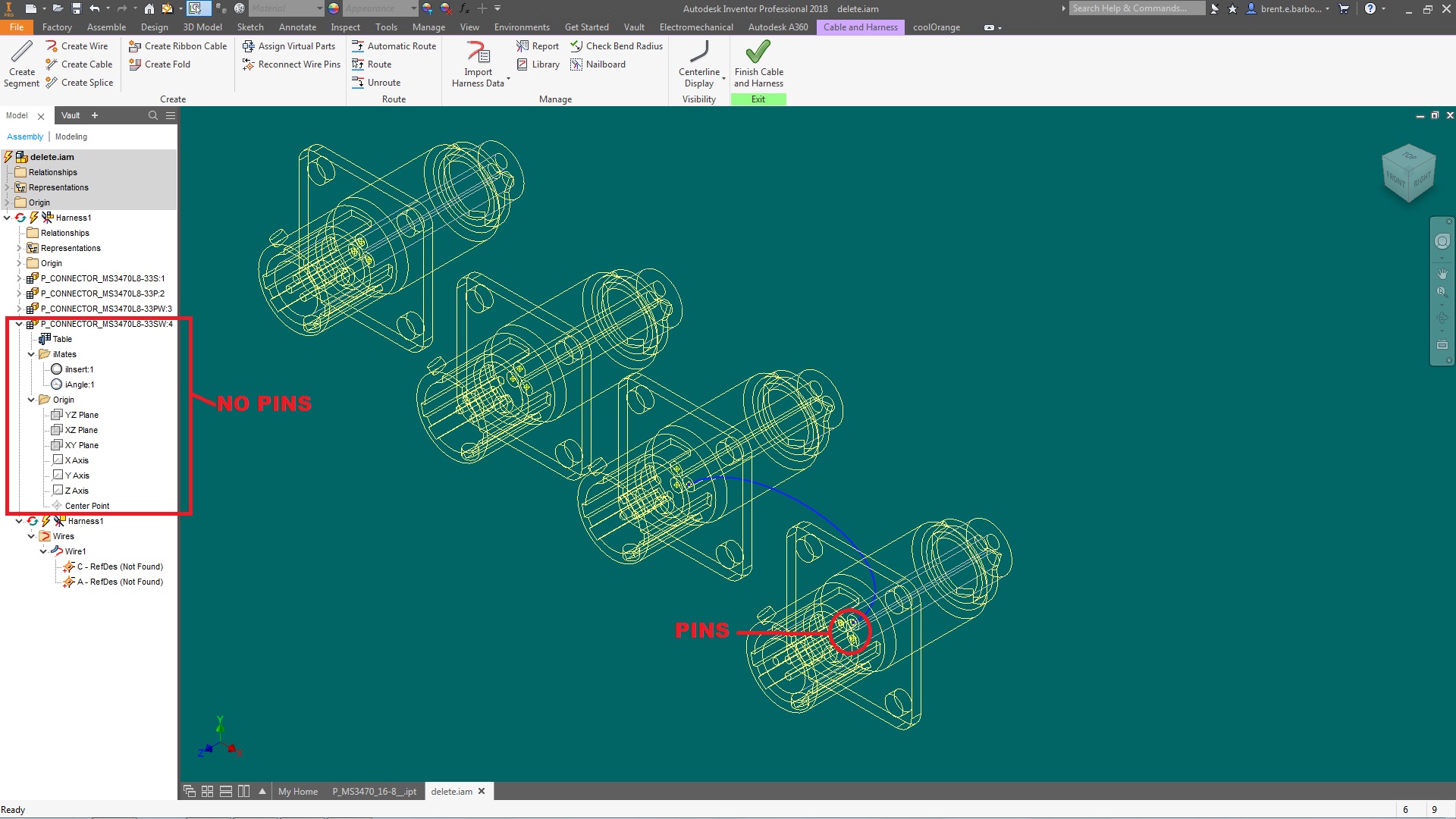The image size is (1456, 819).
Task: Toggle the browser search field
Action: 152,115
